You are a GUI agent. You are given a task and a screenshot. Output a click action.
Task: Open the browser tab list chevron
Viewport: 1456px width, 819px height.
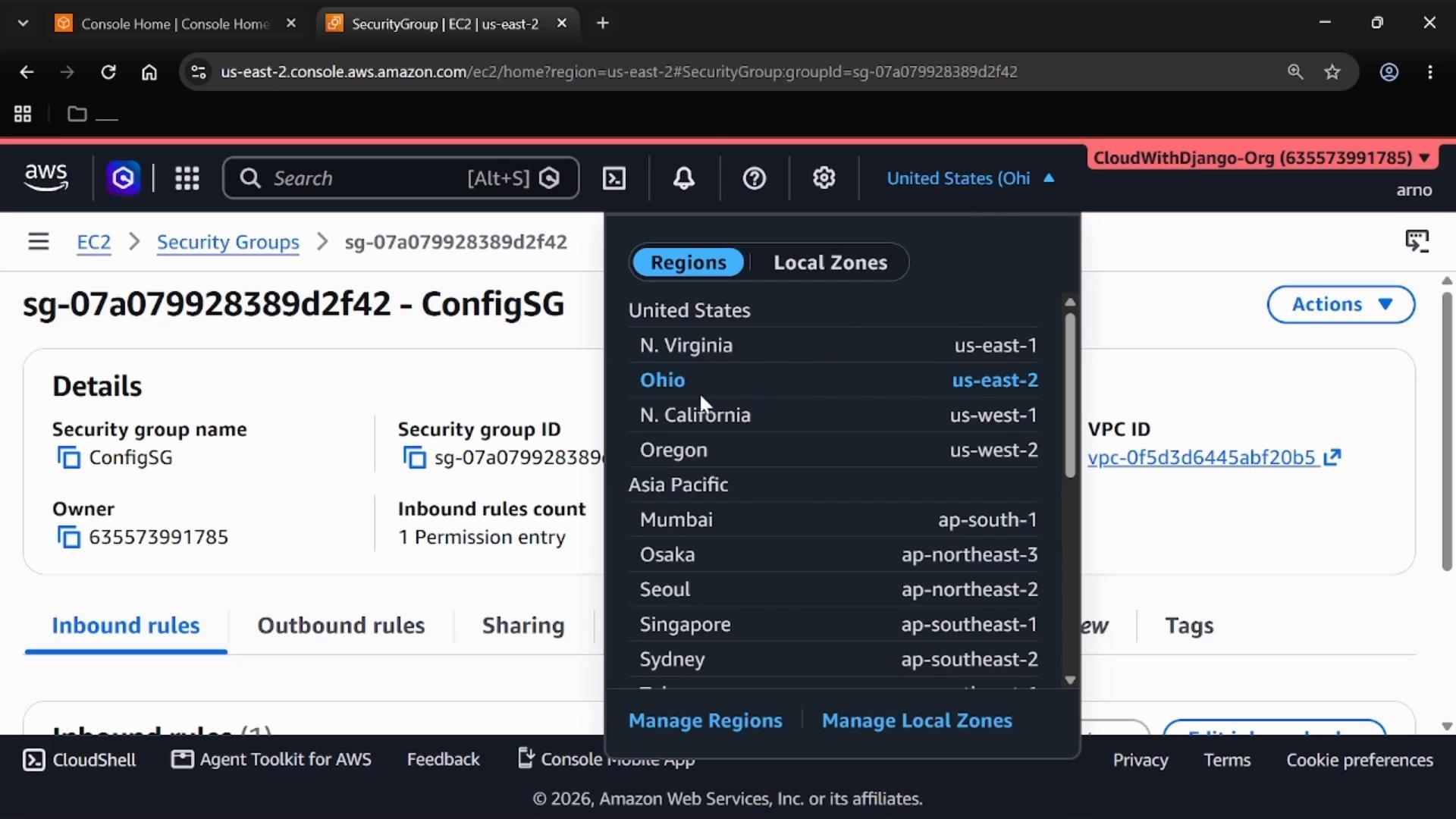pos(23,24)
